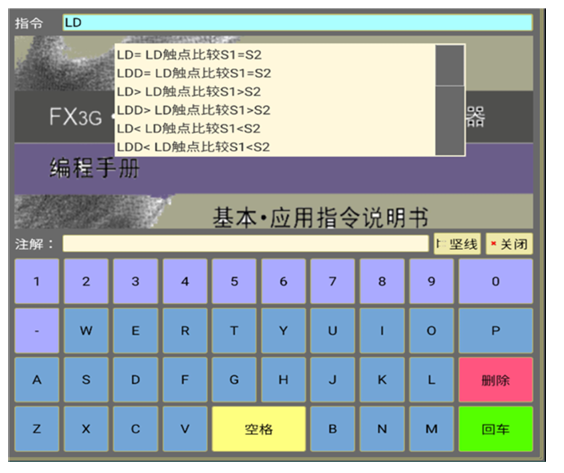Click the 关闭 close button
564x473 pixels.
[x=509, y=244]
